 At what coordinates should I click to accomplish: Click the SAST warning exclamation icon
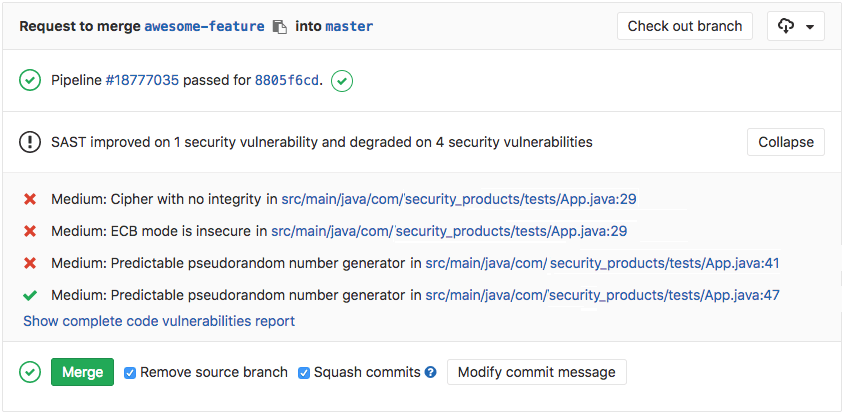(x=30, y=142)
